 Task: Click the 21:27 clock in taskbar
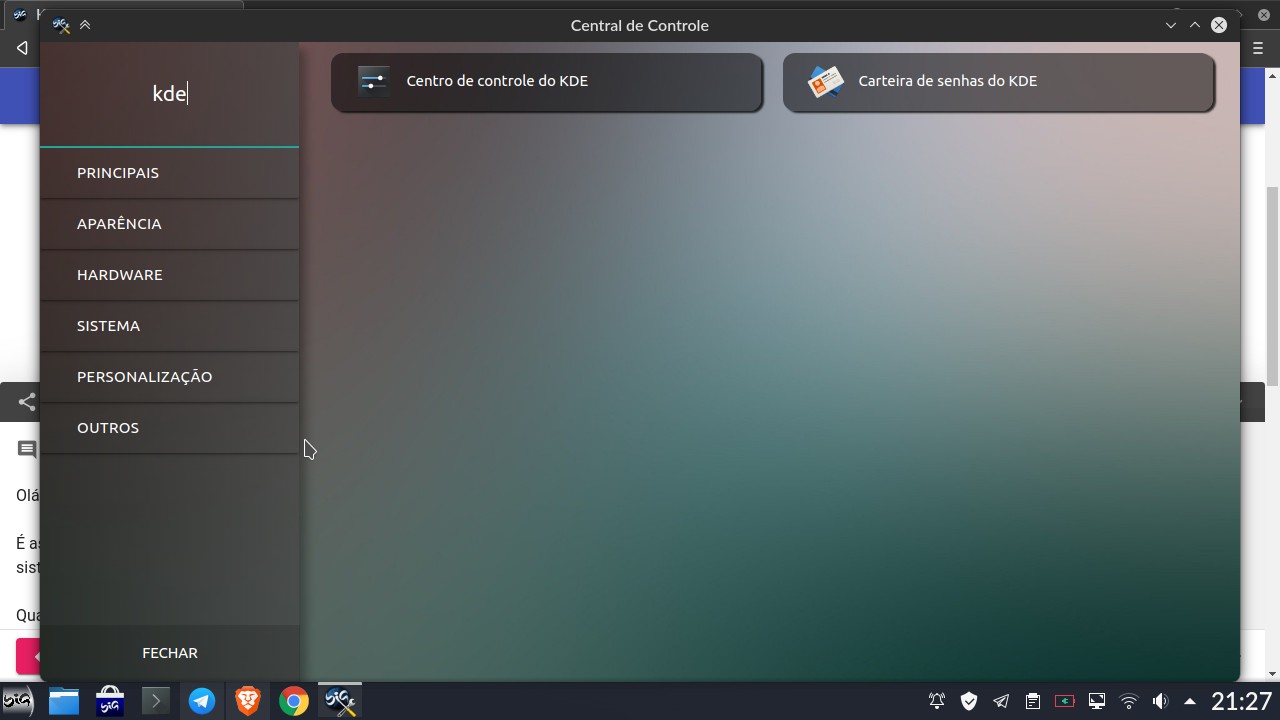point(1242,701)
